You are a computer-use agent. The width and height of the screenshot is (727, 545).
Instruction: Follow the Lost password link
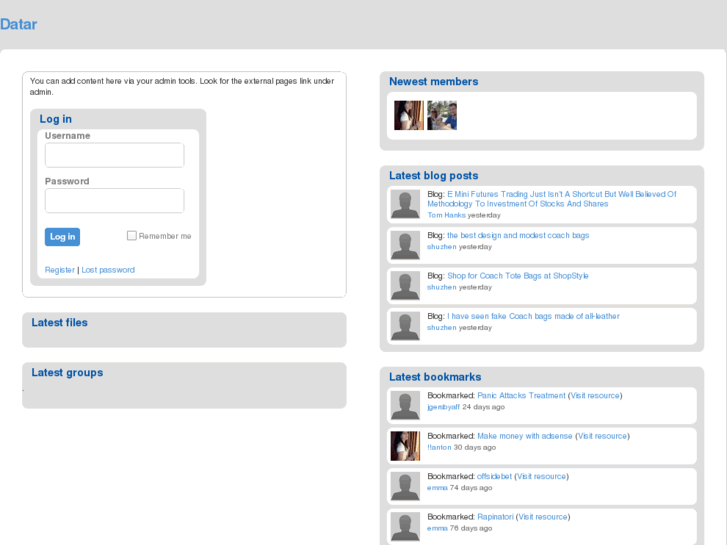108,270
